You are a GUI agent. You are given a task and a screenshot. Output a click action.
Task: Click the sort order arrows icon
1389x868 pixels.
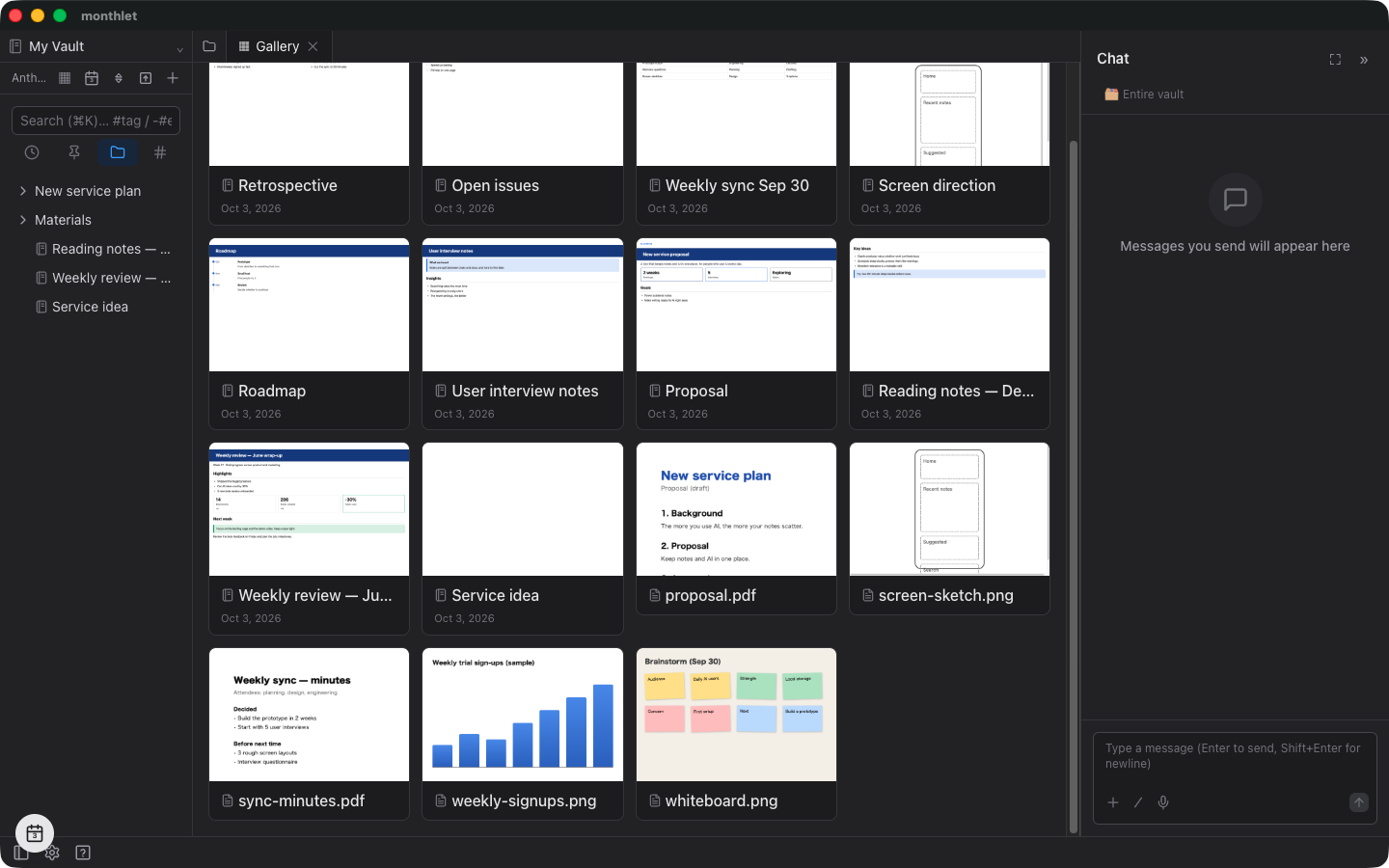[x=119, y=78]
